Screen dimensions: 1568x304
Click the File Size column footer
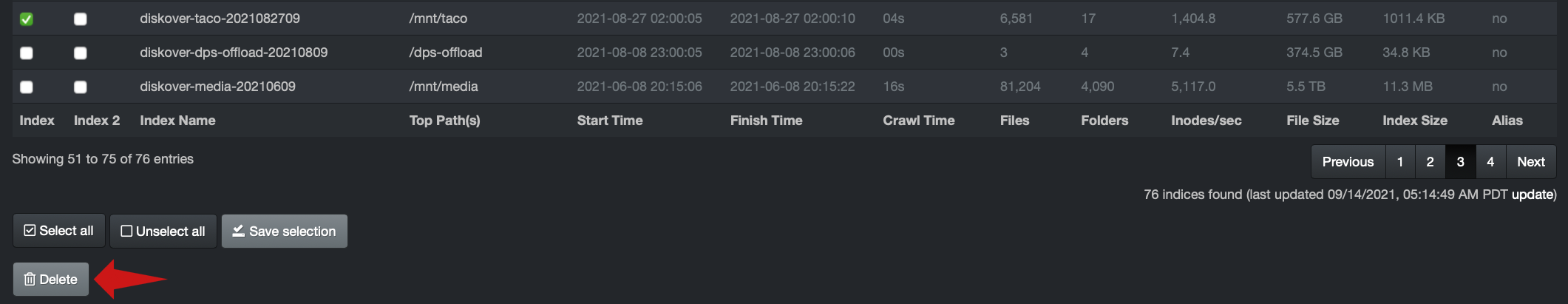click(1312, 121)
